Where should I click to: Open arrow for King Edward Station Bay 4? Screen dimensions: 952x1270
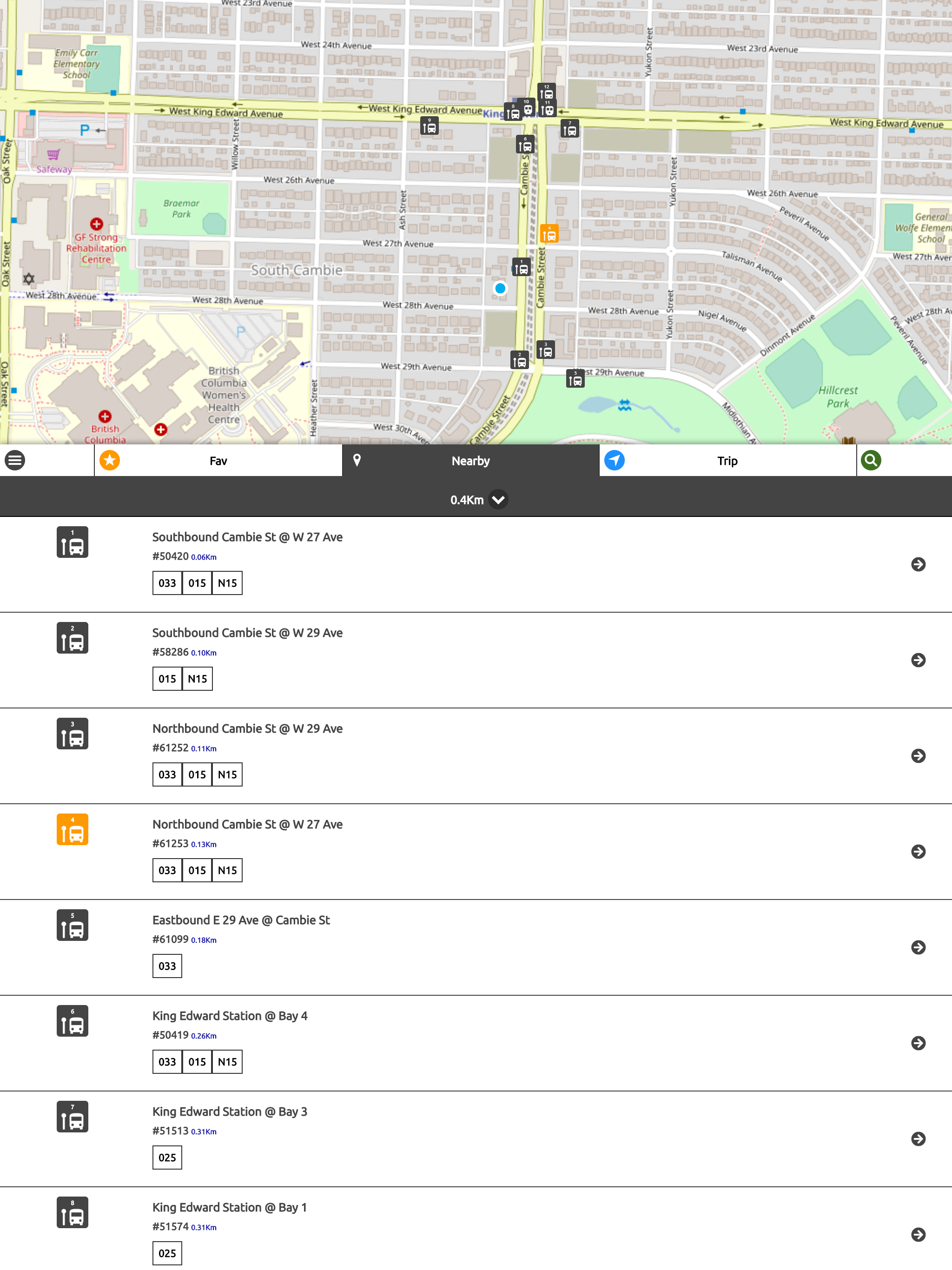pos(918,1043)
